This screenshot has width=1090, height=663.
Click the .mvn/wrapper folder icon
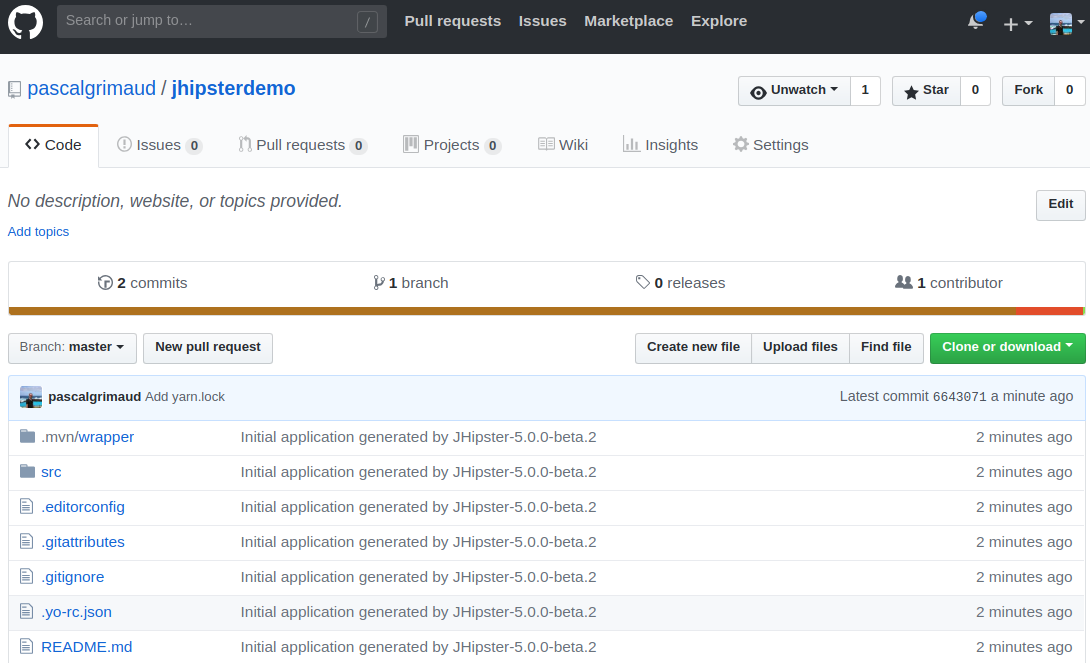pyautogui.click(x=27, y=437)
